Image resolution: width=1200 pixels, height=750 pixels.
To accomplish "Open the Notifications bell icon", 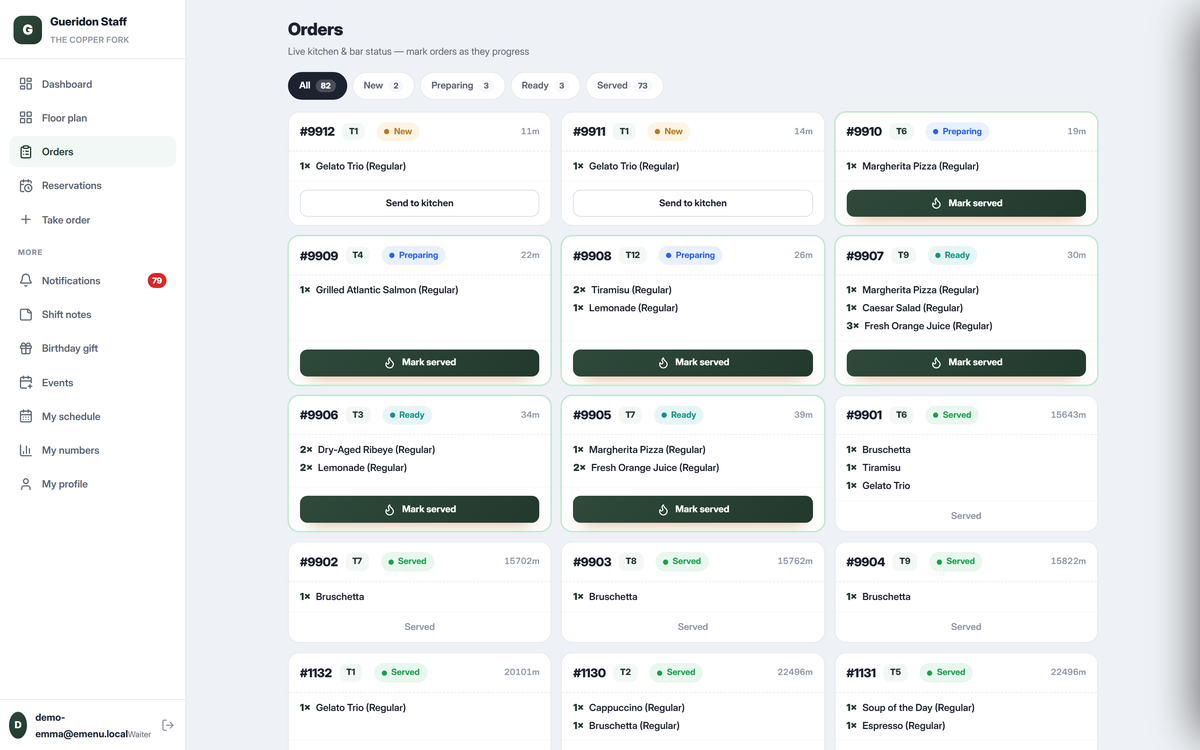I will pyautogui.click(x=26, y=281).
